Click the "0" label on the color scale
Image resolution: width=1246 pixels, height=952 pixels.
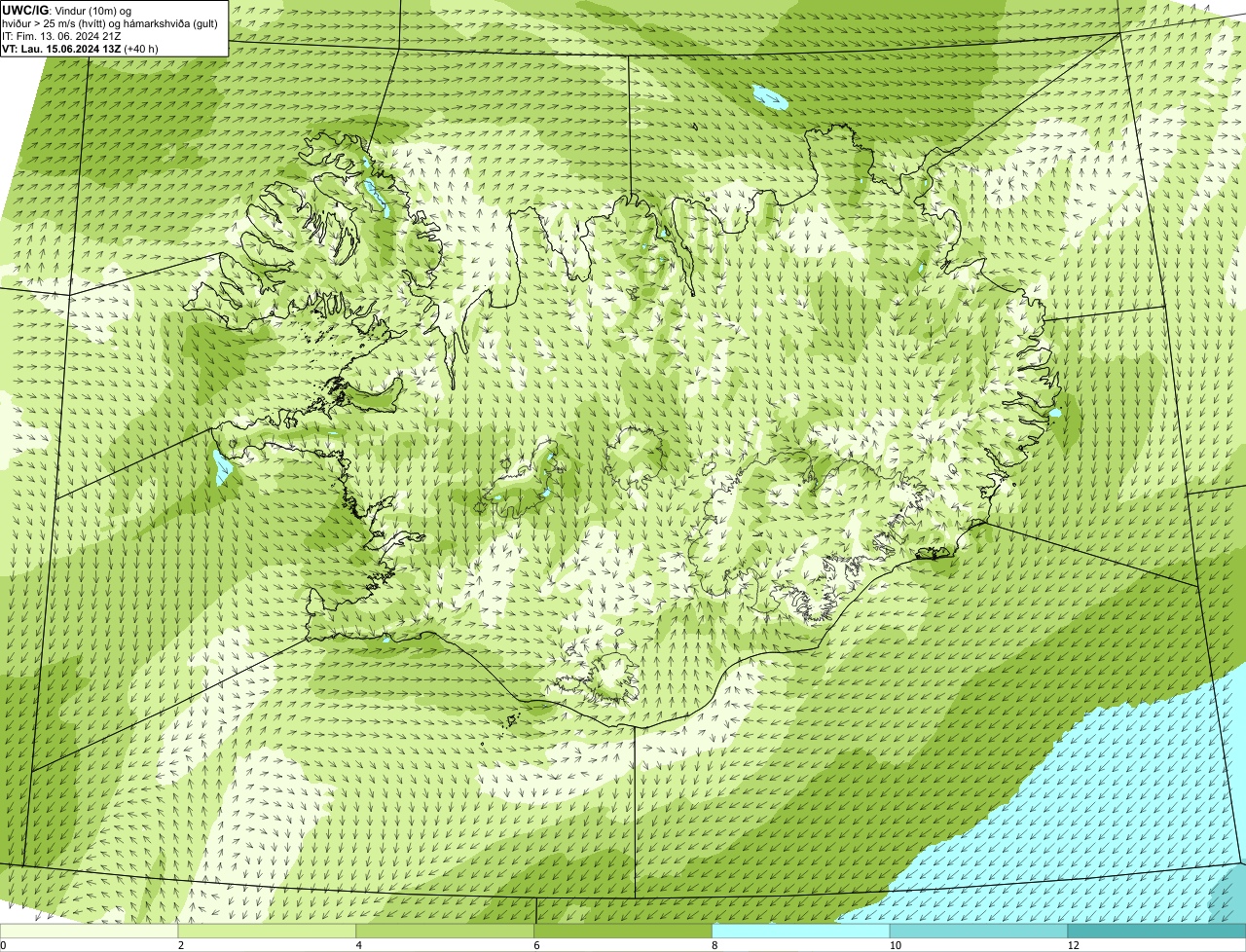[x=3, y=945]
